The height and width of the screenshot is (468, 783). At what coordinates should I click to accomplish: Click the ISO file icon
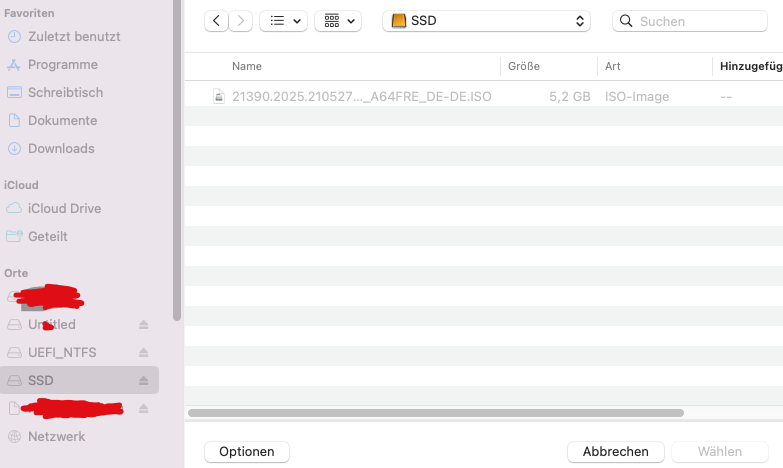point(219,96)
